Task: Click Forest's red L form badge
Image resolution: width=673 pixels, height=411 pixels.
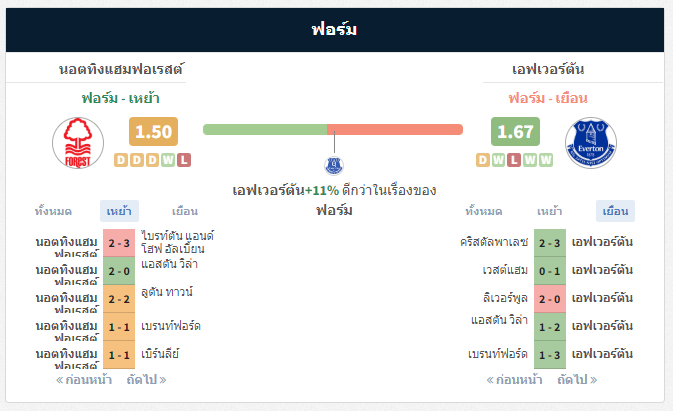Action: point(184,160)
